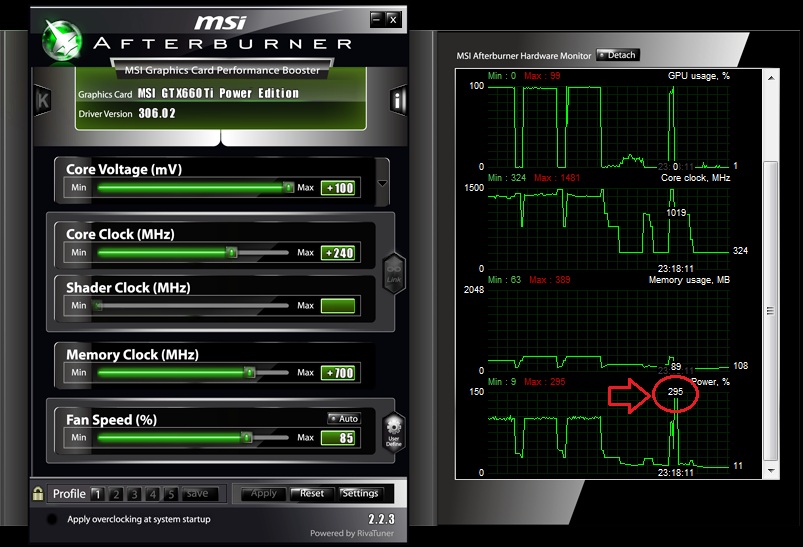Click the Core Clock slider handle
Viewport: 803px width, 547px height.
tap(232, 253)
